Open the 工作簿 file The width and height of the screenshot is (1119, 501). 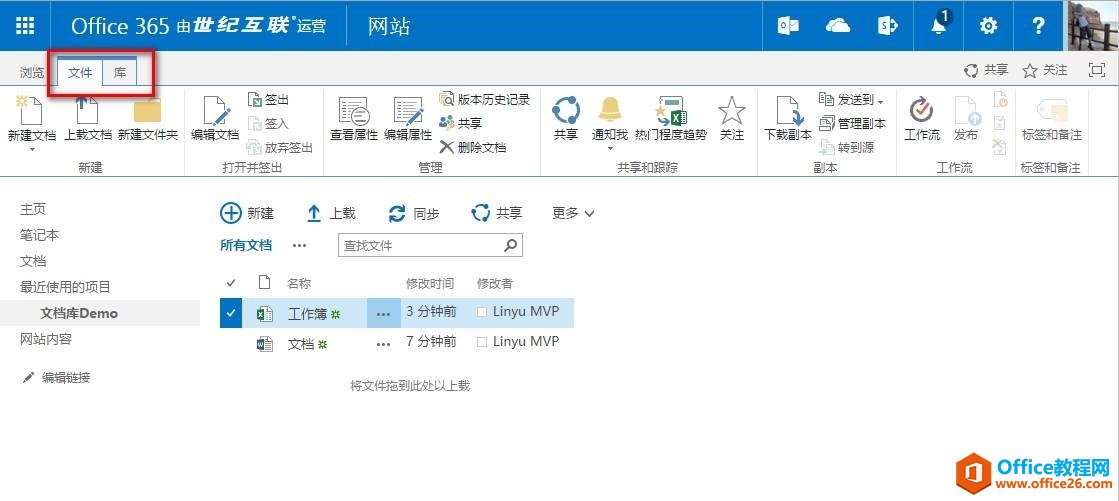(308, 313)
